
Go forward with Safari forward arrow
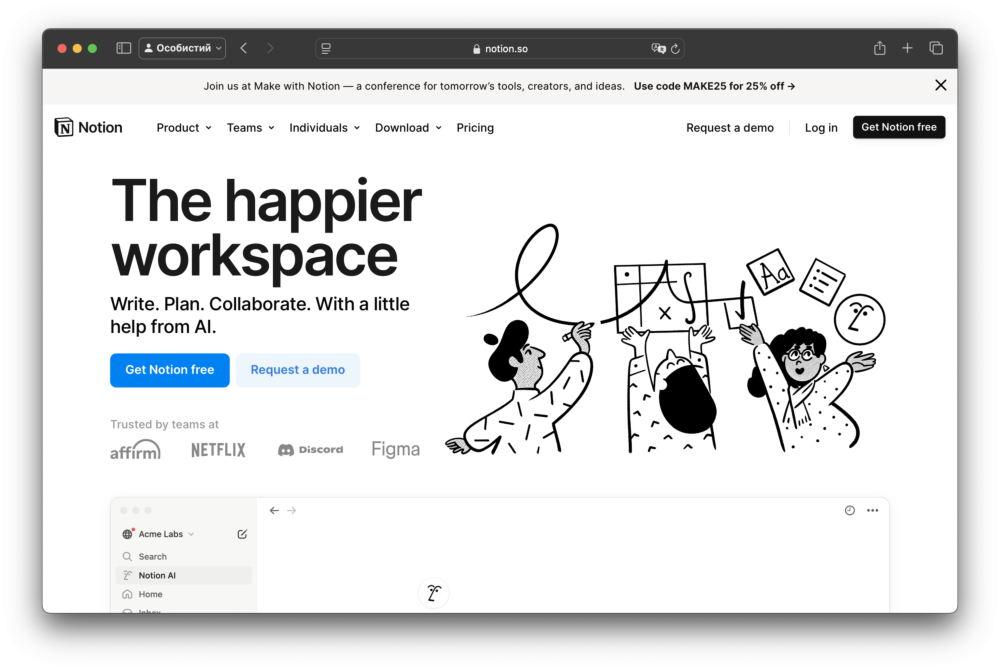pos(270,48)
